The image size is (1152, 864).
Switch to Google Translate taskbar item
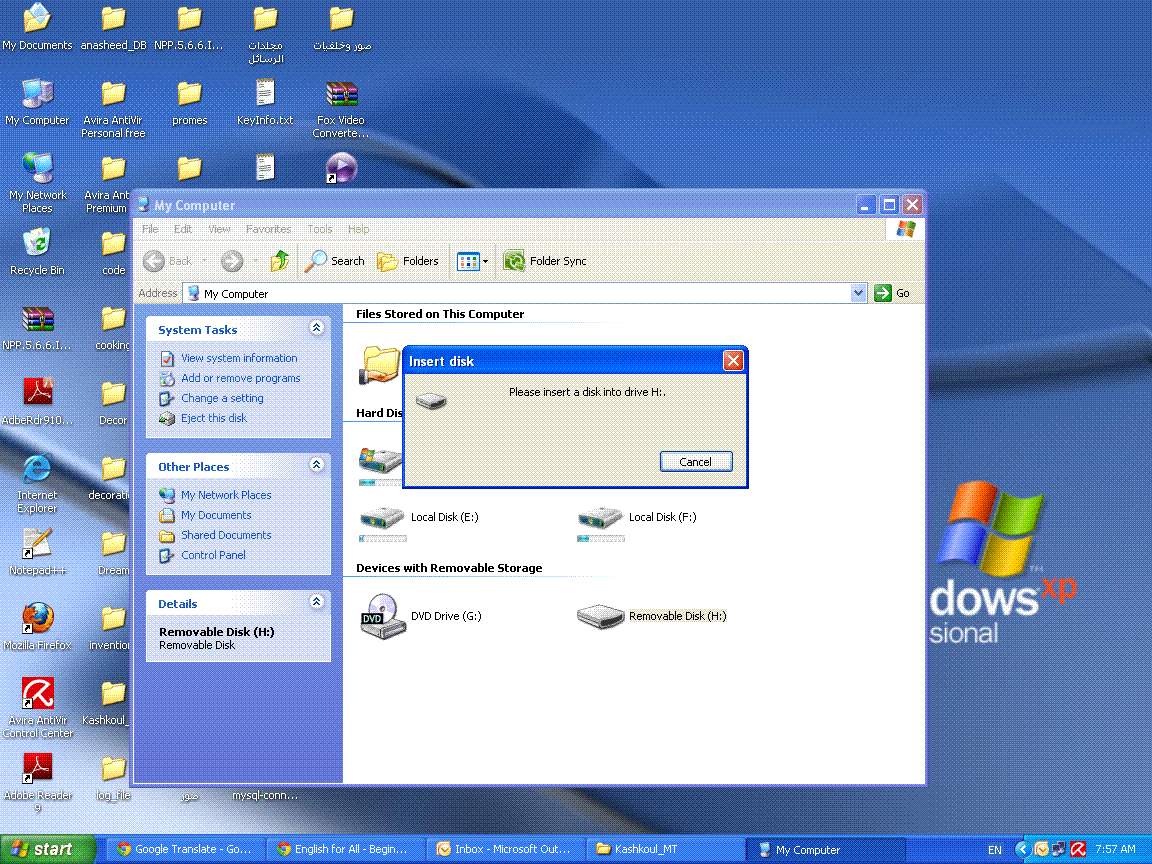pyautogui.click(x=184, y=849)
